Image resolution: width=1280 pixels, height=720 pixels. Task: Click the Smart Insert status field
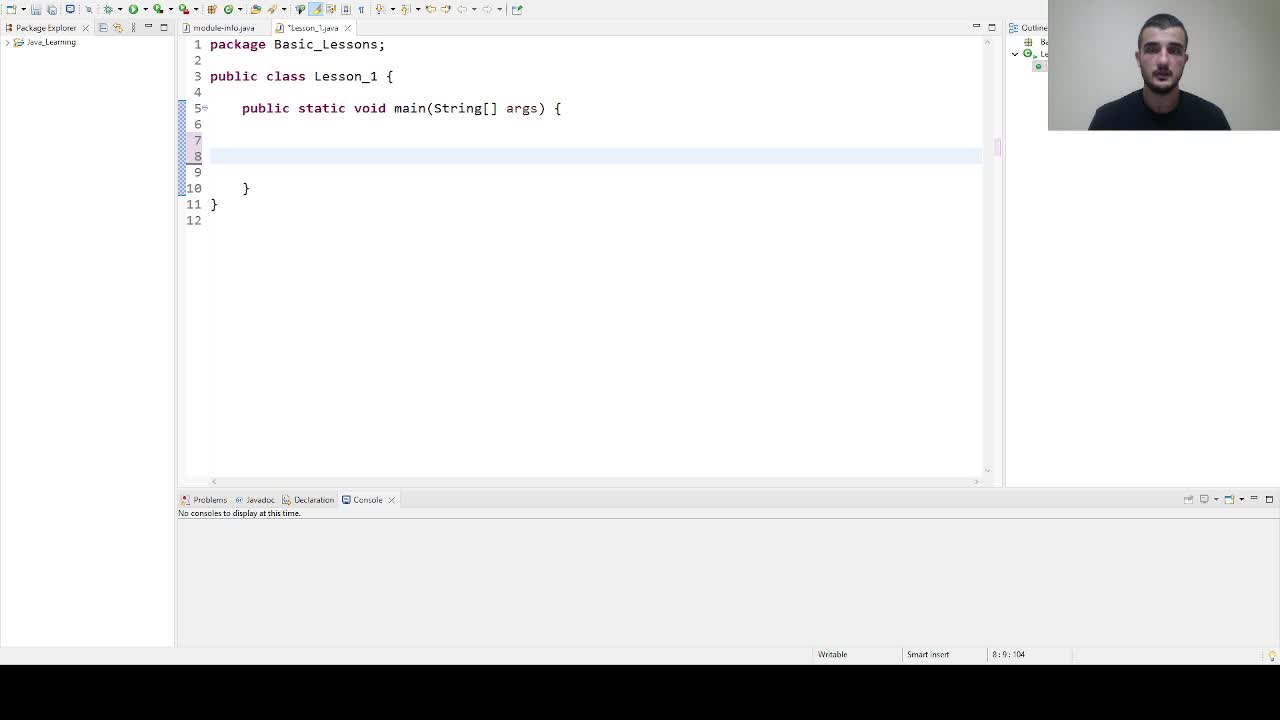click(928, 654)
